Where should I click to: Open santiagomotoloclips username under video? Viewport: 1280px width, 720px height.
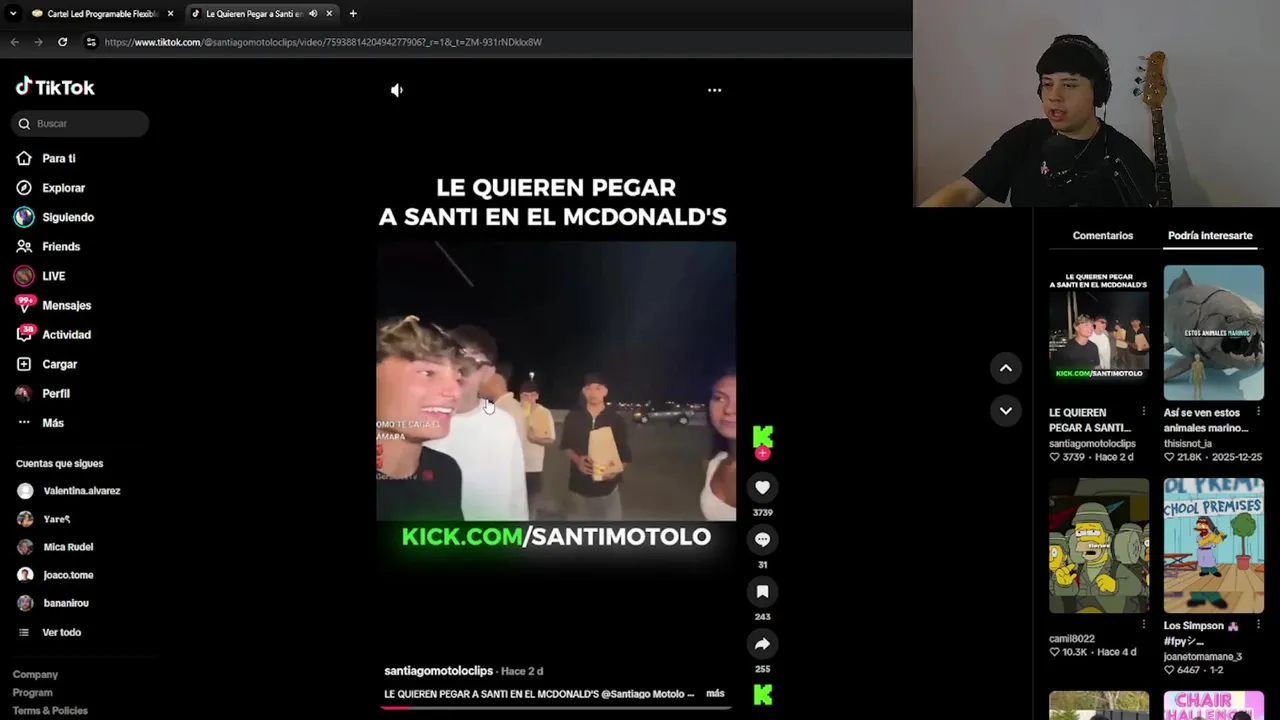[438, 671]
